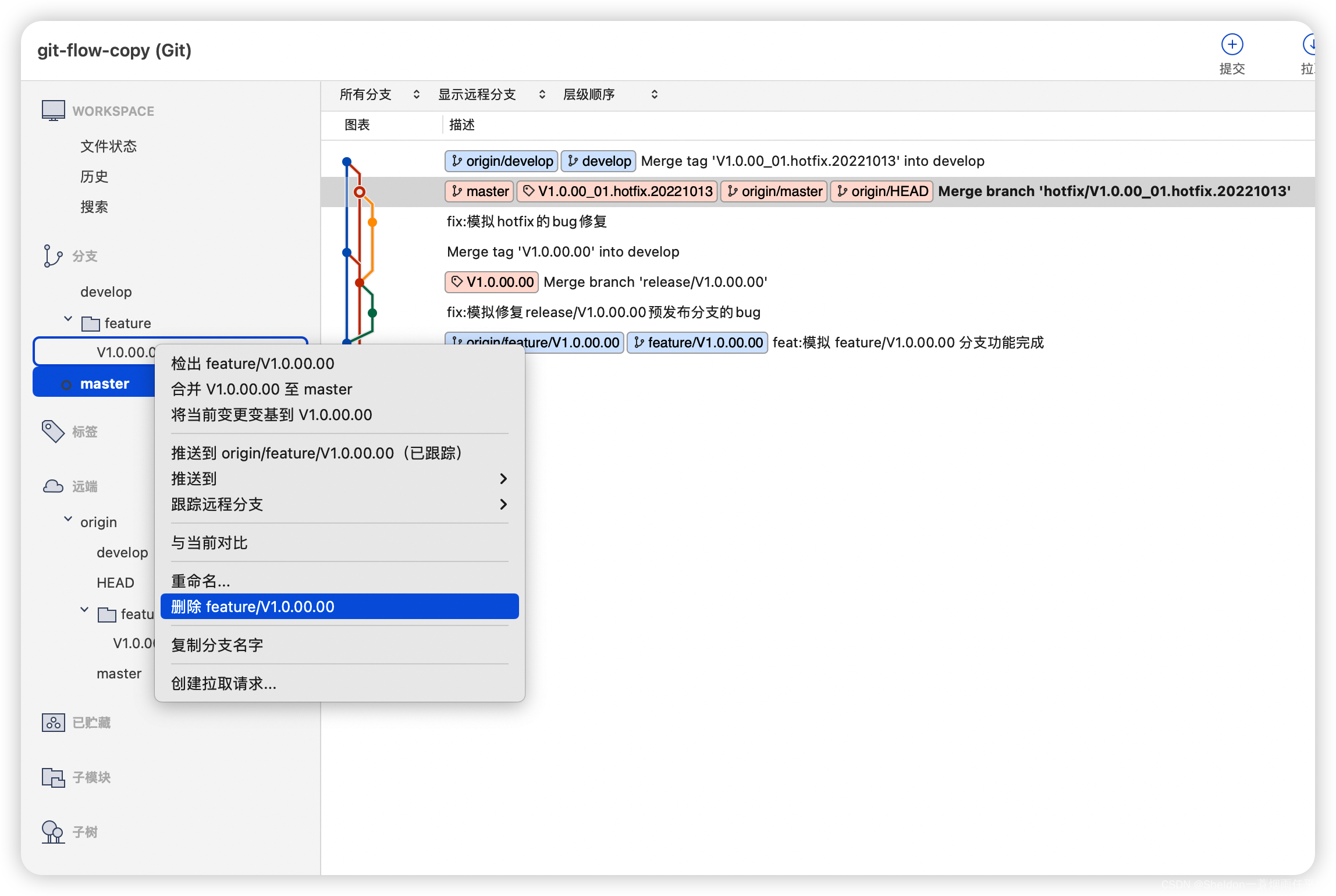The image size is (1336, 896).
Task: Open 搜索 in the workspace
Action: click(x=94, y=207)
